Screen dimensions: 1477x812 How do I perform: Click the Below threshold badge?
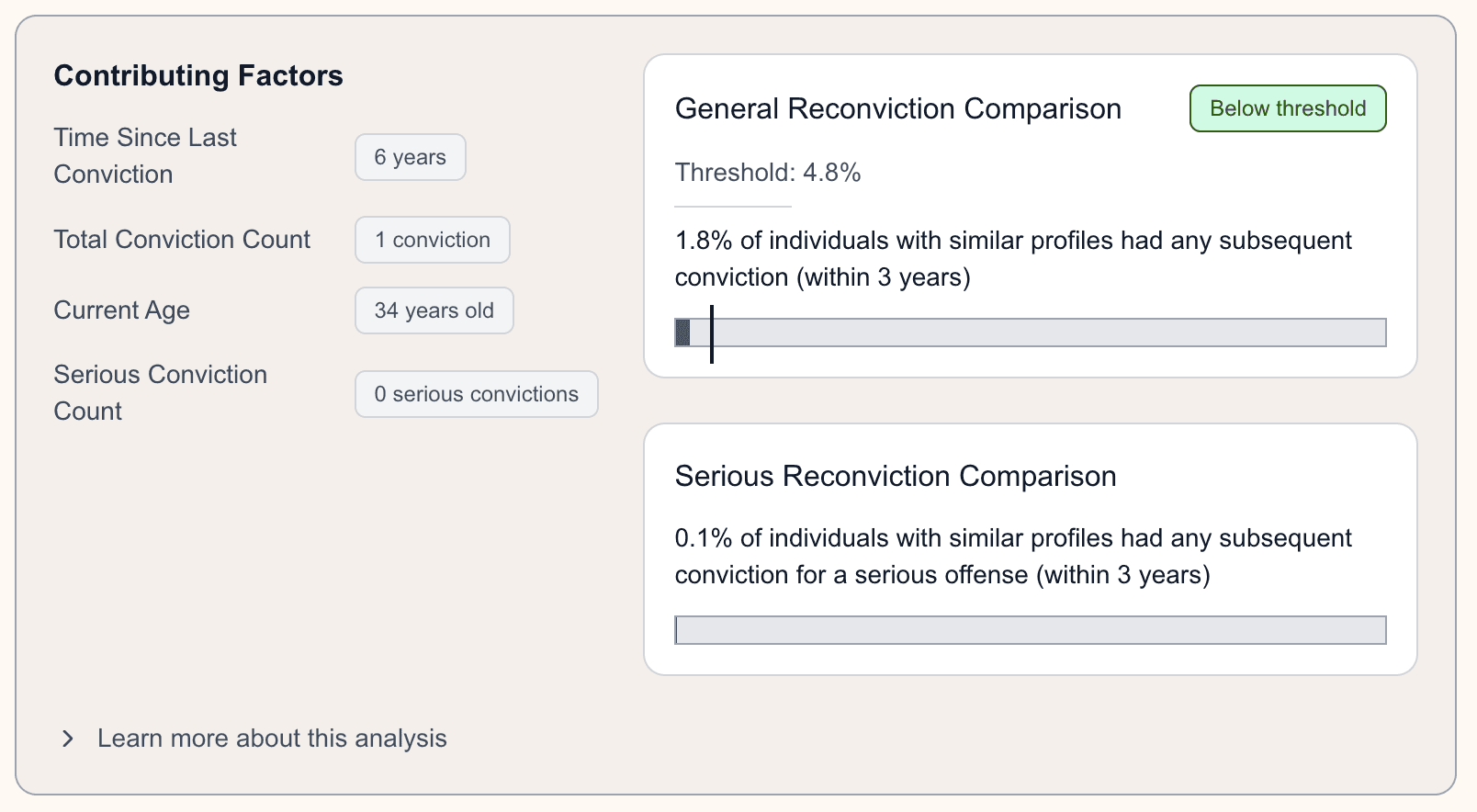point(1287,108)
